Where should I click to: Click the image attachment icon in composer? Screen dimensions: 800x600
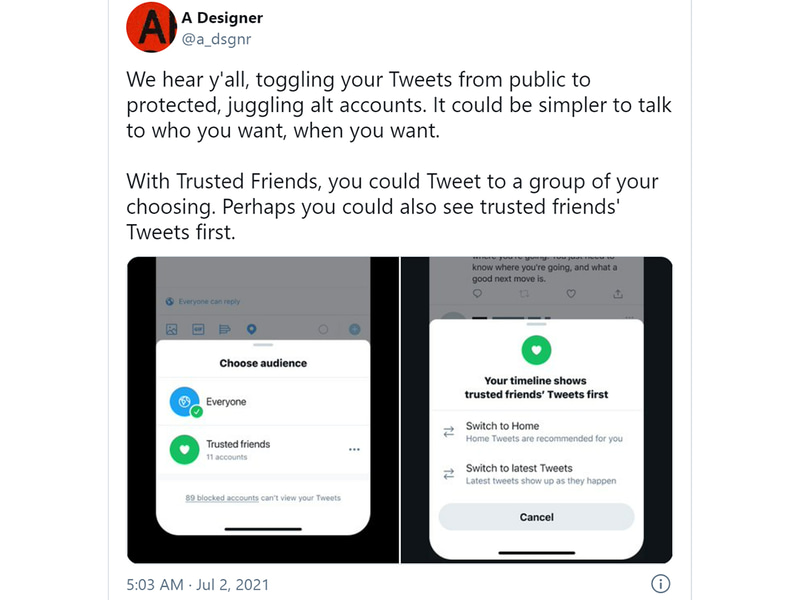tap(172, 329)
